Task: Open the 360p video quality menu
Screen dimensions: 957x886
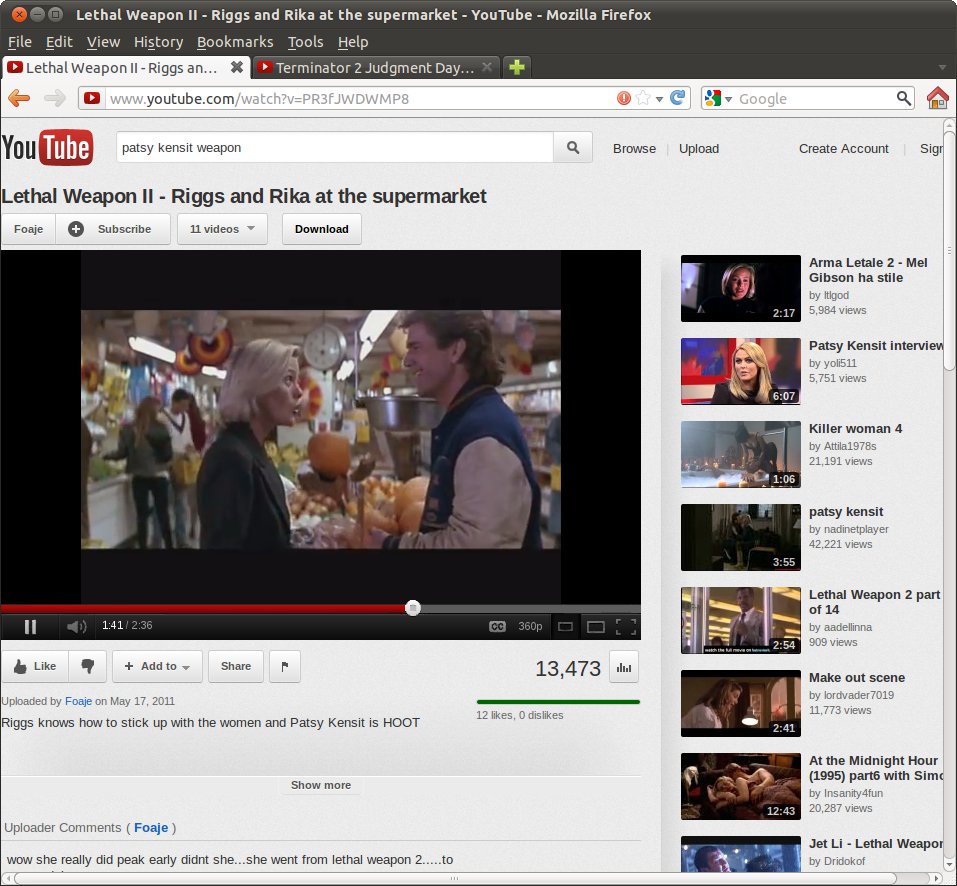Action: tap(530, 627)
